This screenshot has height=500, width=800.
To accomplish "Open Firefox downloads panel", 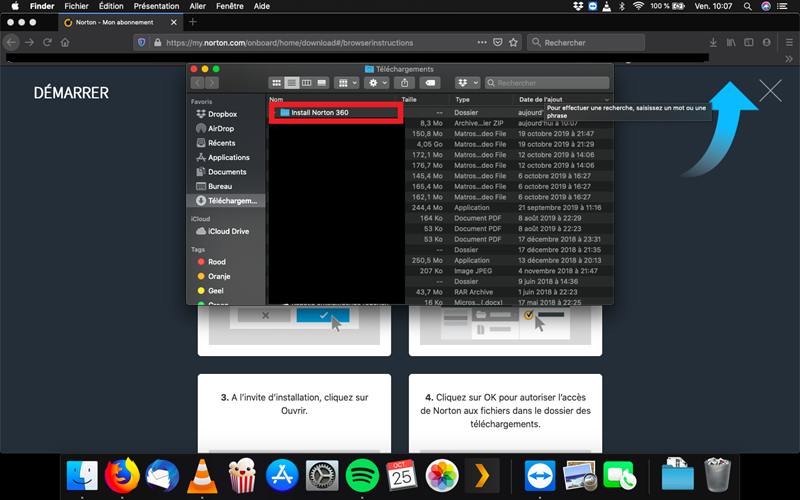I will pyautogui.click(x=713, y=42).
